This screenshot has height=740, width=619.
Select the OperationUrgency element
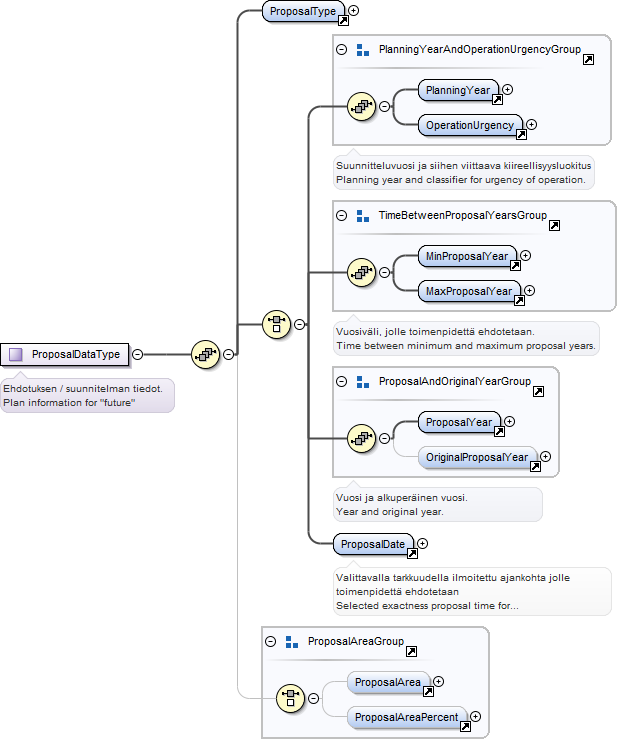[x=470, y=125]
